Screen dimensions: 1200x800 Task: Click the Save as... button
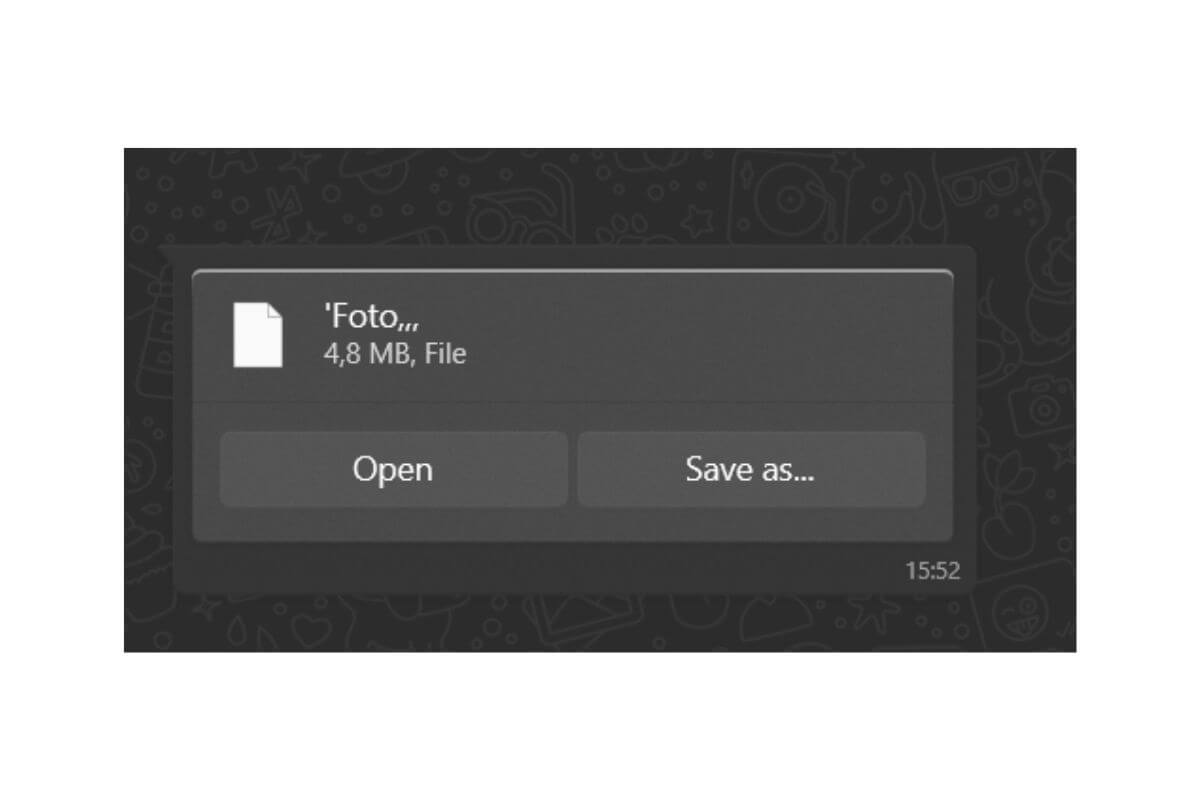(751, 469)
